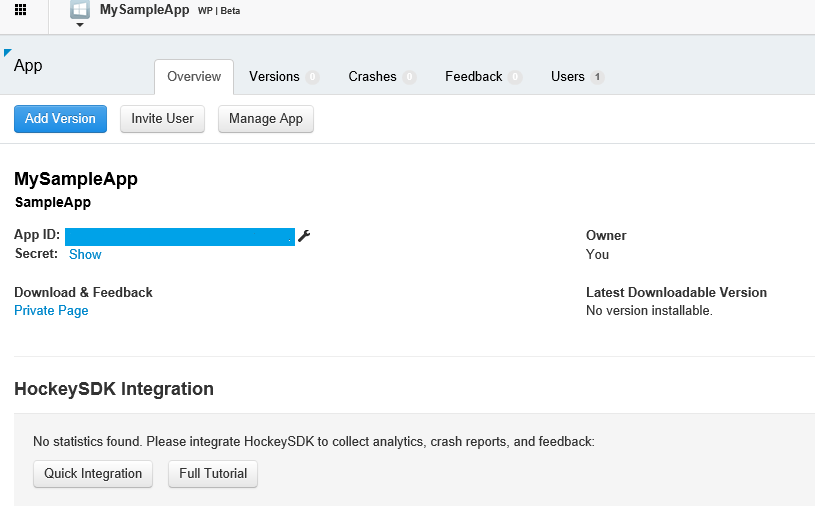Screen dimensions: 815x506
Task: View the Users tab
Action: (567, 77)
